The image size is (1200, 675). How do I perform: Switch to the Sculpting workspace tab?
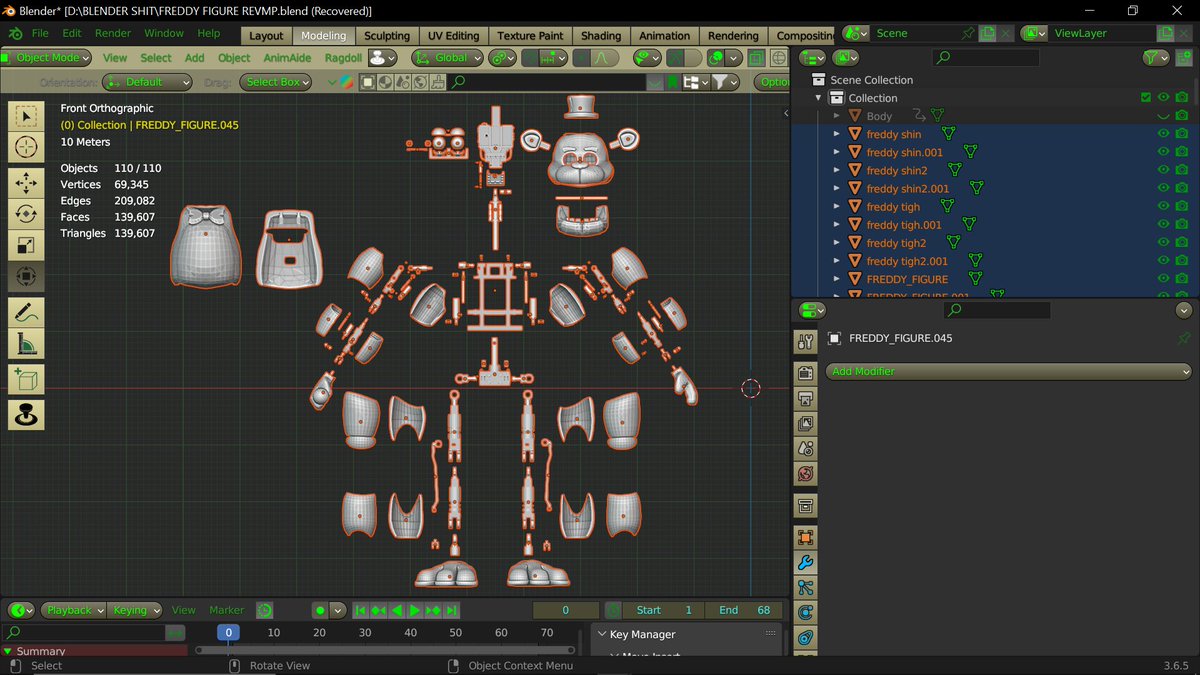(x=387, y=35)
